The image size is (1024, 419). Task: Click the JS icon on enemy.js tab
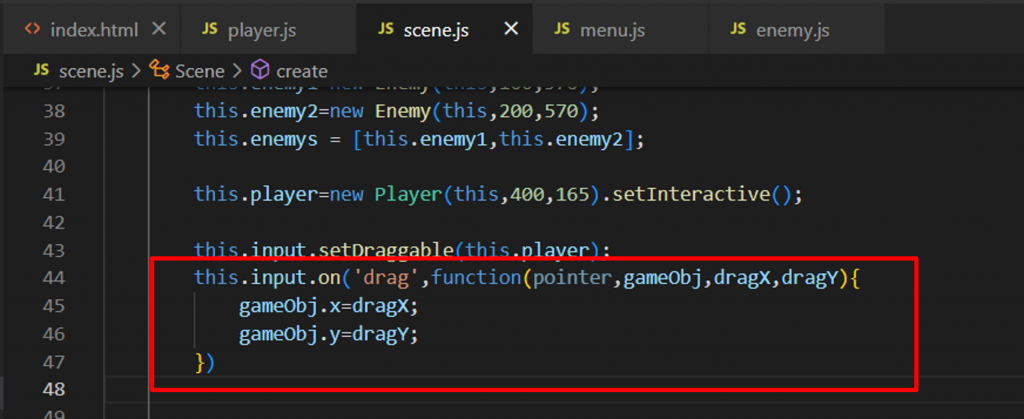738,29
